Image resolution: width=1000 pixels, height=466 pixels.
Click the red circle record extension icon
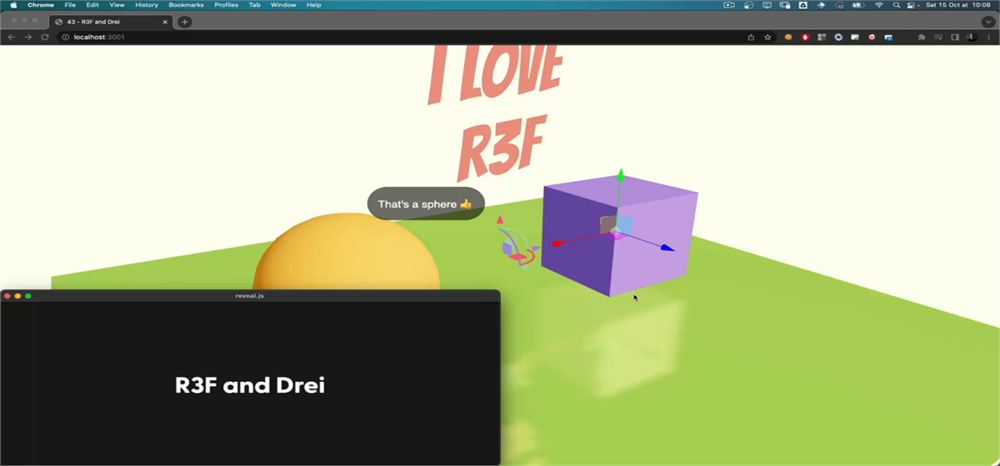[x=872, y=37]
